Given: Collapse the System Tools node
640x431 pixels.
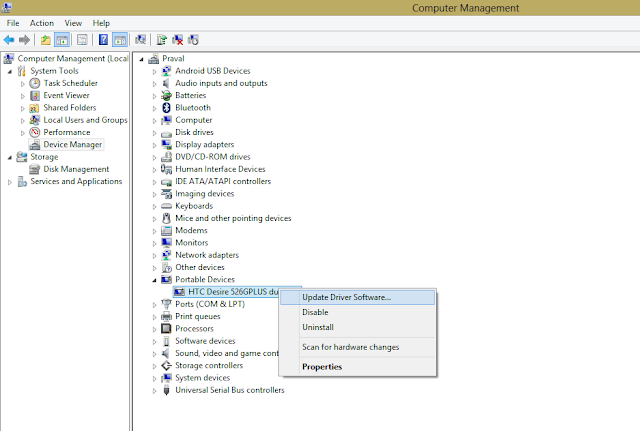Looking at the screenshot, I should coord(10,71).
